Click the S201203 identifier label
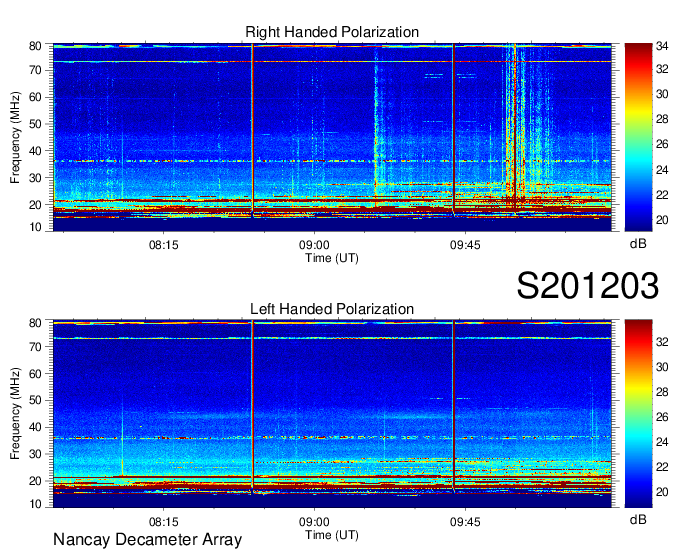680x552 pixels. [x=588, y=286]
